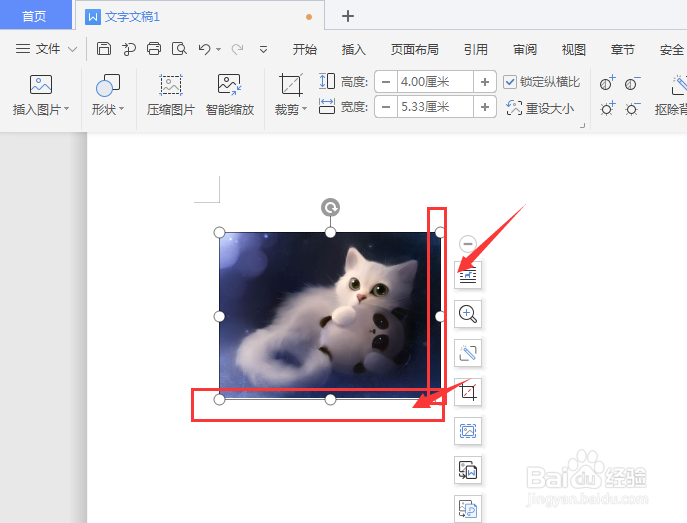This screenshot has height=523, width=687.
Task: Click the top-left resize handle of the picture
Action: [220, 232]
